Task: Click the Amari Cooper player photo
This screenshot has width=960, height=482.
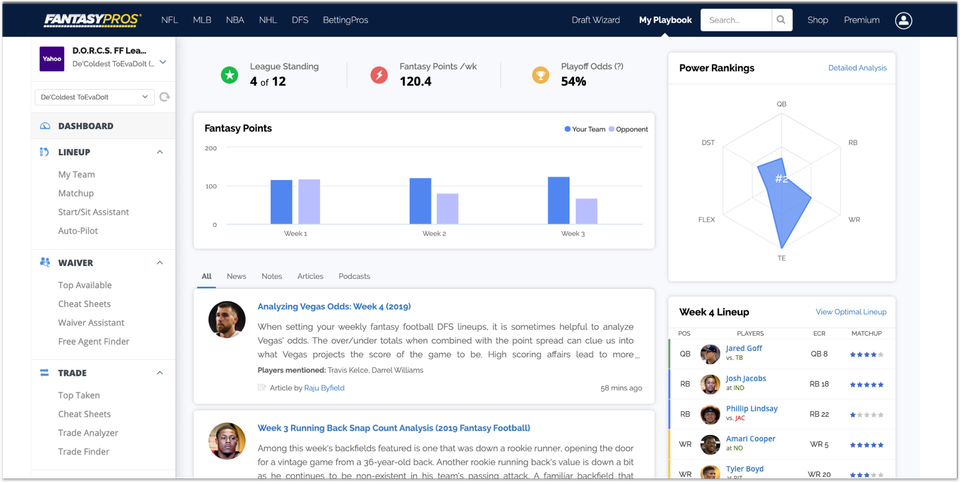Action: (710, 445)
